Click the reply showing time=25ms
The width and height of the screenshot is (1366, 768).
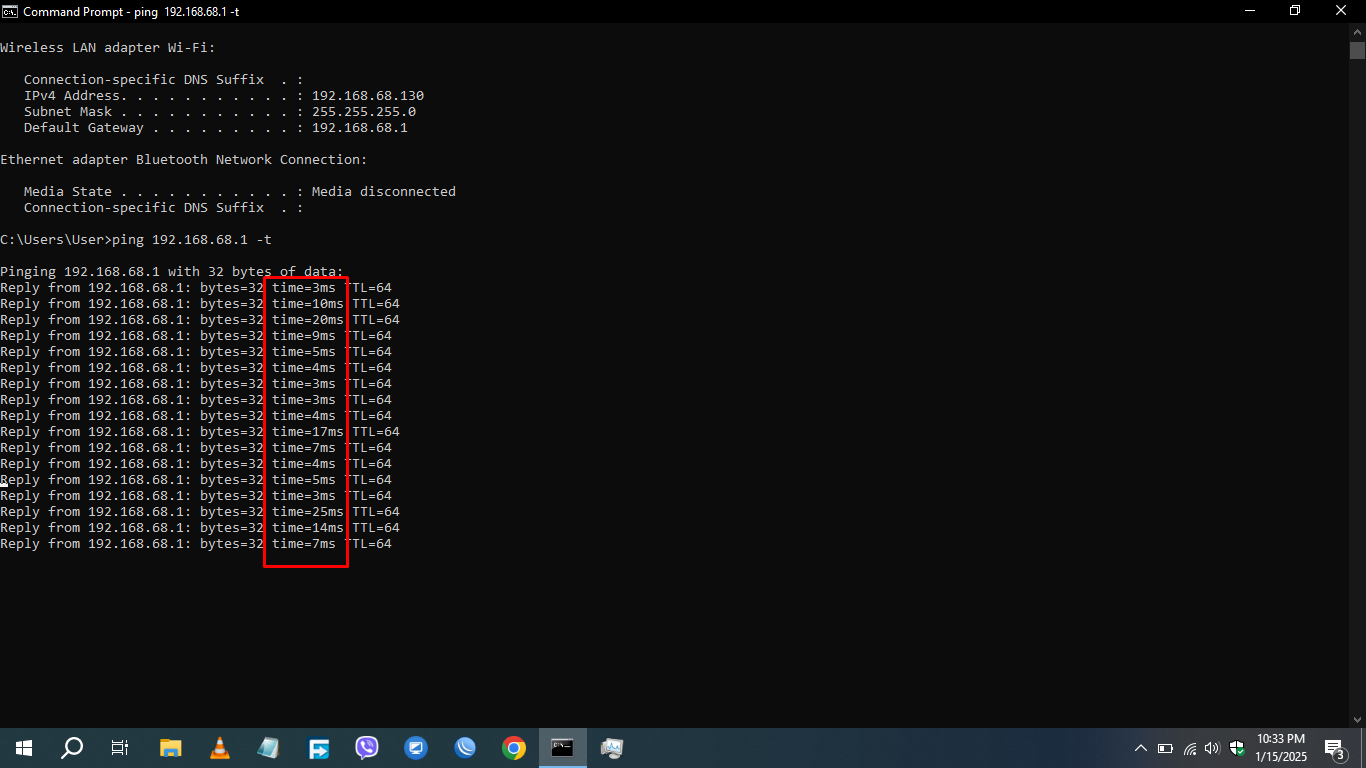click(x=200, y=512)
